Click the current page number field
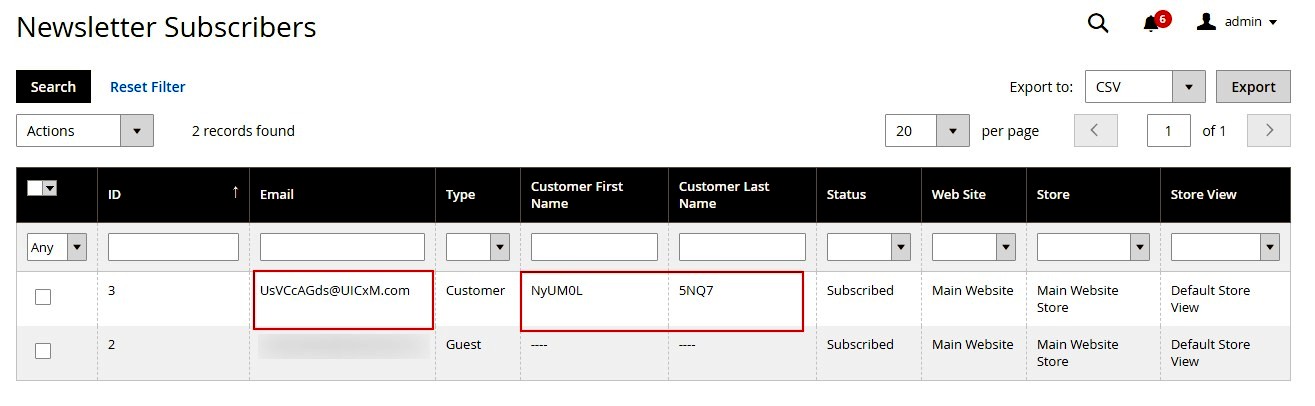Screen dimensions: 1315x406 [x=1168, y=131]
